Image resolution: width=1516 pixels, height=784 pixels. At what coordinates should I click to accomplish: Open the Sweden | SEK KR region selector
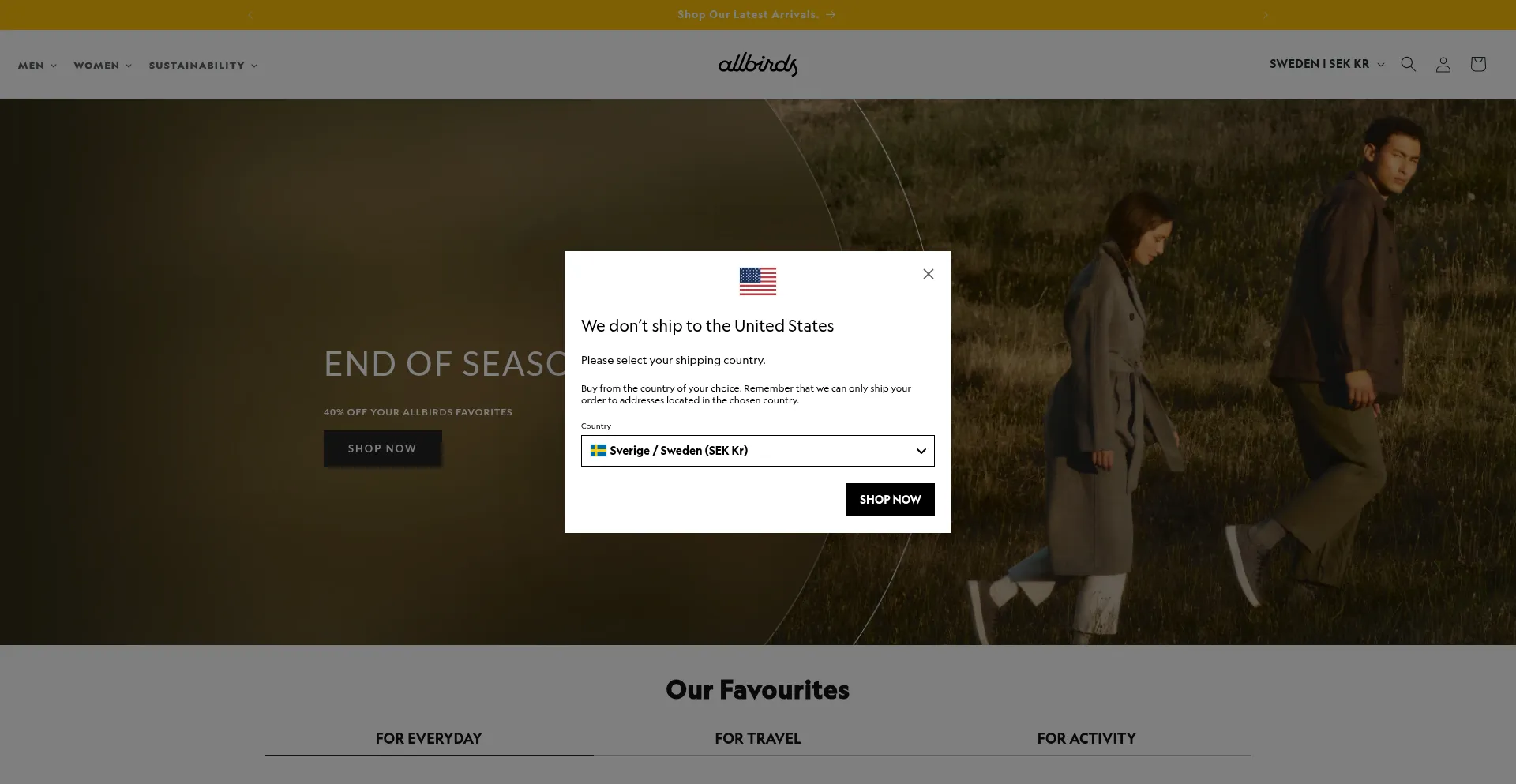pyautogui.click(x=1326, y=64)
